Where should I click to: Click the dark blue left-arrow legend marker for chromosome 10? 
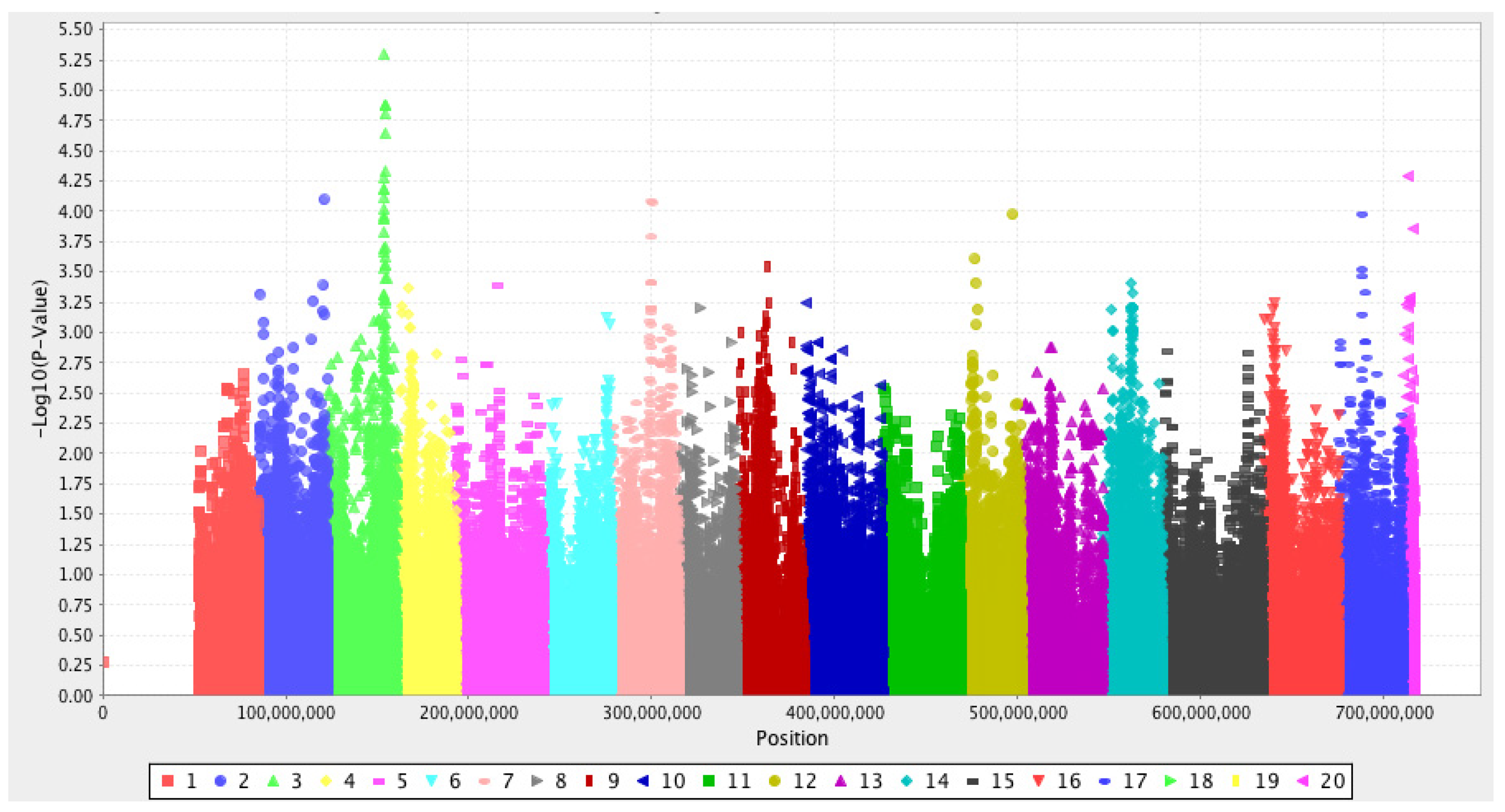pyautogui.click(x=643, y=780)
